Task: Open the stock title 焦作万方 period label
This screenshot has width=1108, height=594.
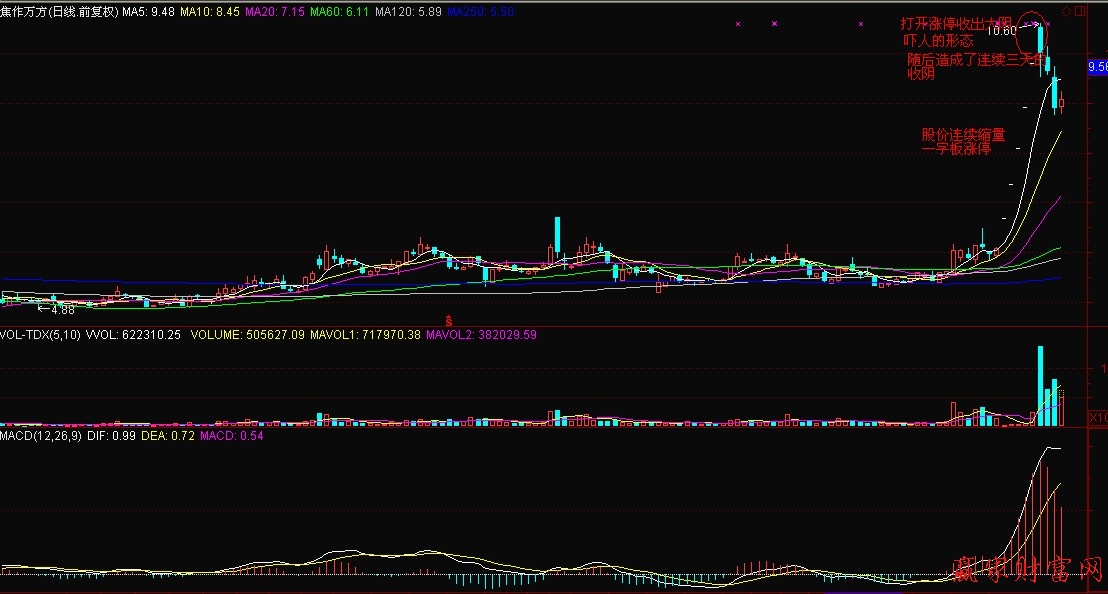Action: (x=60, y=11)
